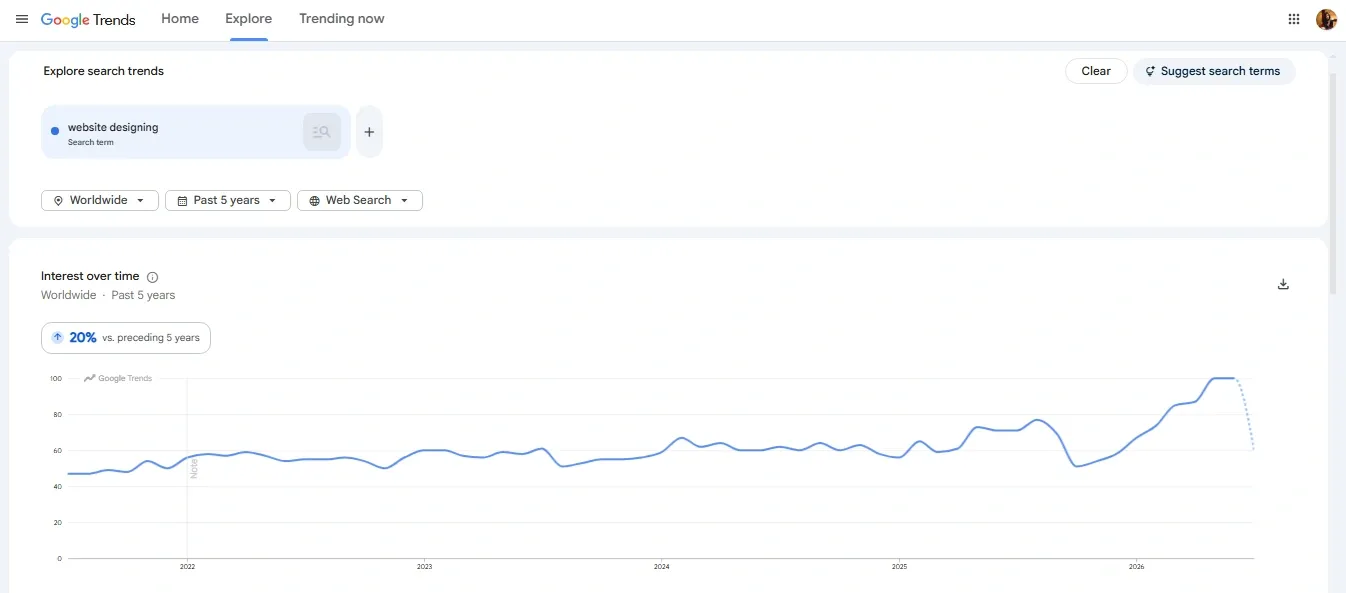
Task: Click the 2026 label on chart axis
Action: (x=1136, y=567)
